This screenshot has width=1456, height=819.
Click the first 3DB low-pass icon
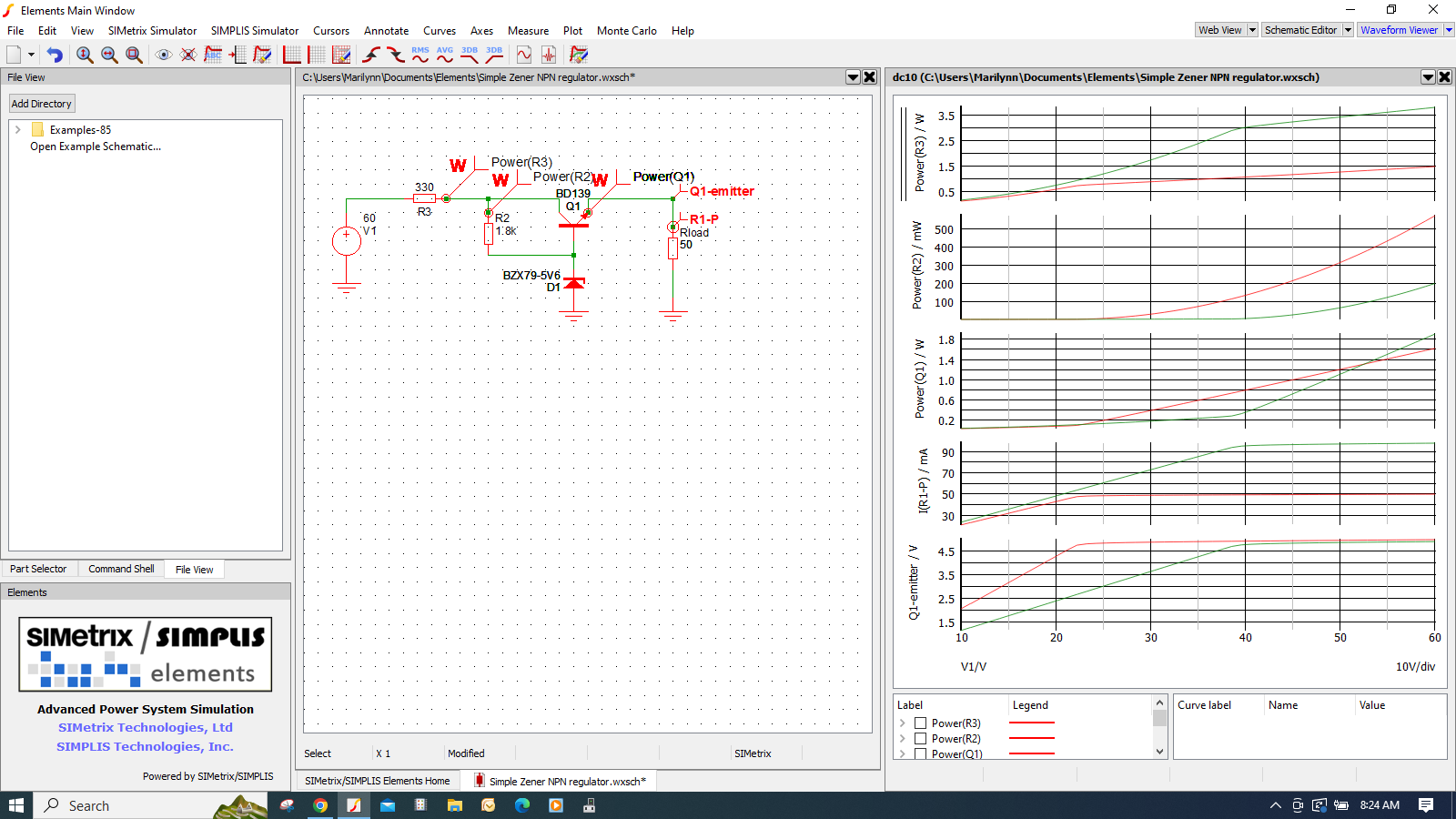[470, 55]
